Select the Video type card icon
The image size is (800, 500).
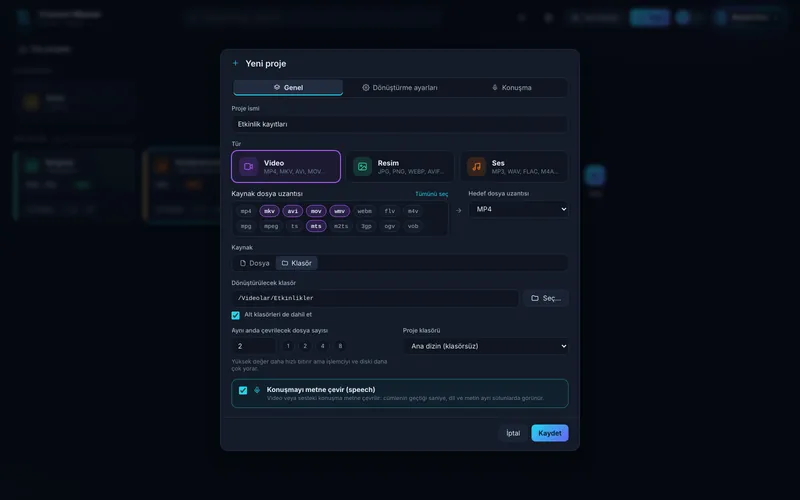[x=248, y=166]
